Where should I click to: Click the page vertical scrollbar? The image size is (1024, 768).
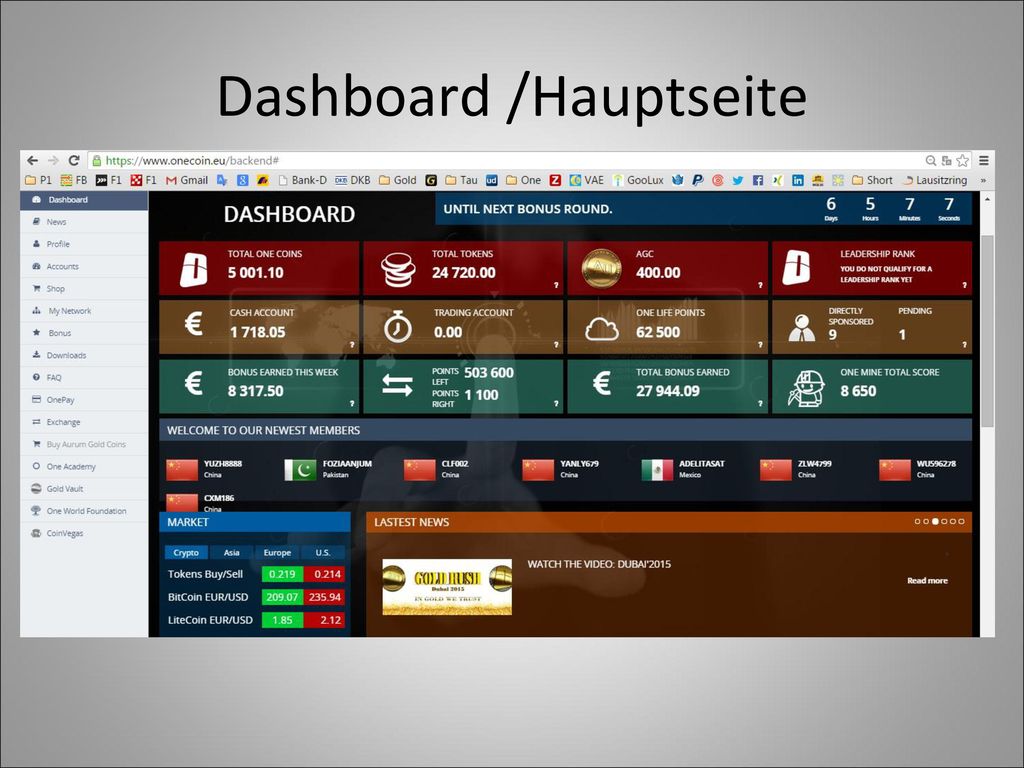[987, 333]
